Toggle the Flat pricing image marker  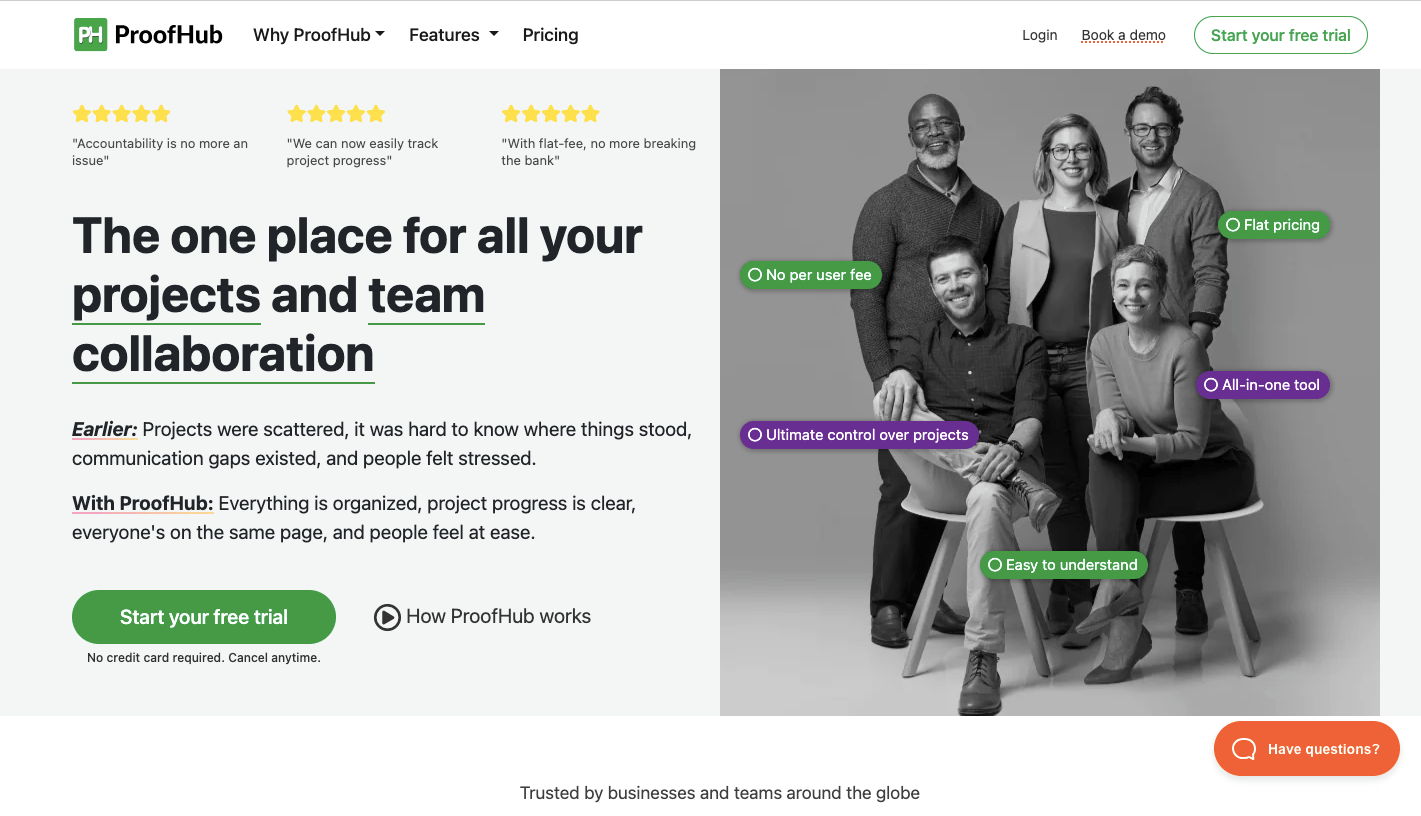1273,225
